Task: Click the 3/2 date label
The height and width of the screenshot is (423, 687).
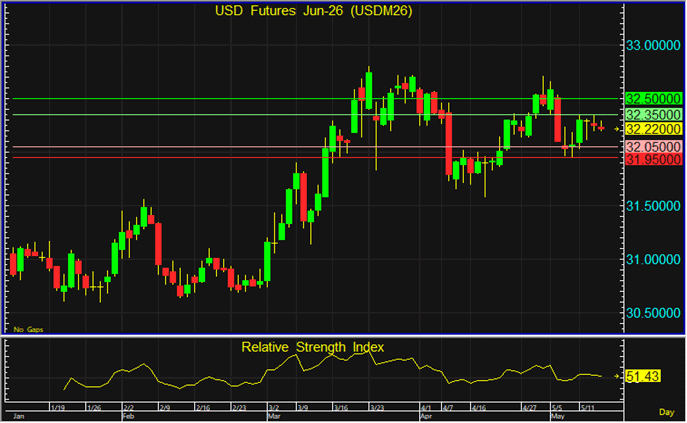Action: coord(274,408)
